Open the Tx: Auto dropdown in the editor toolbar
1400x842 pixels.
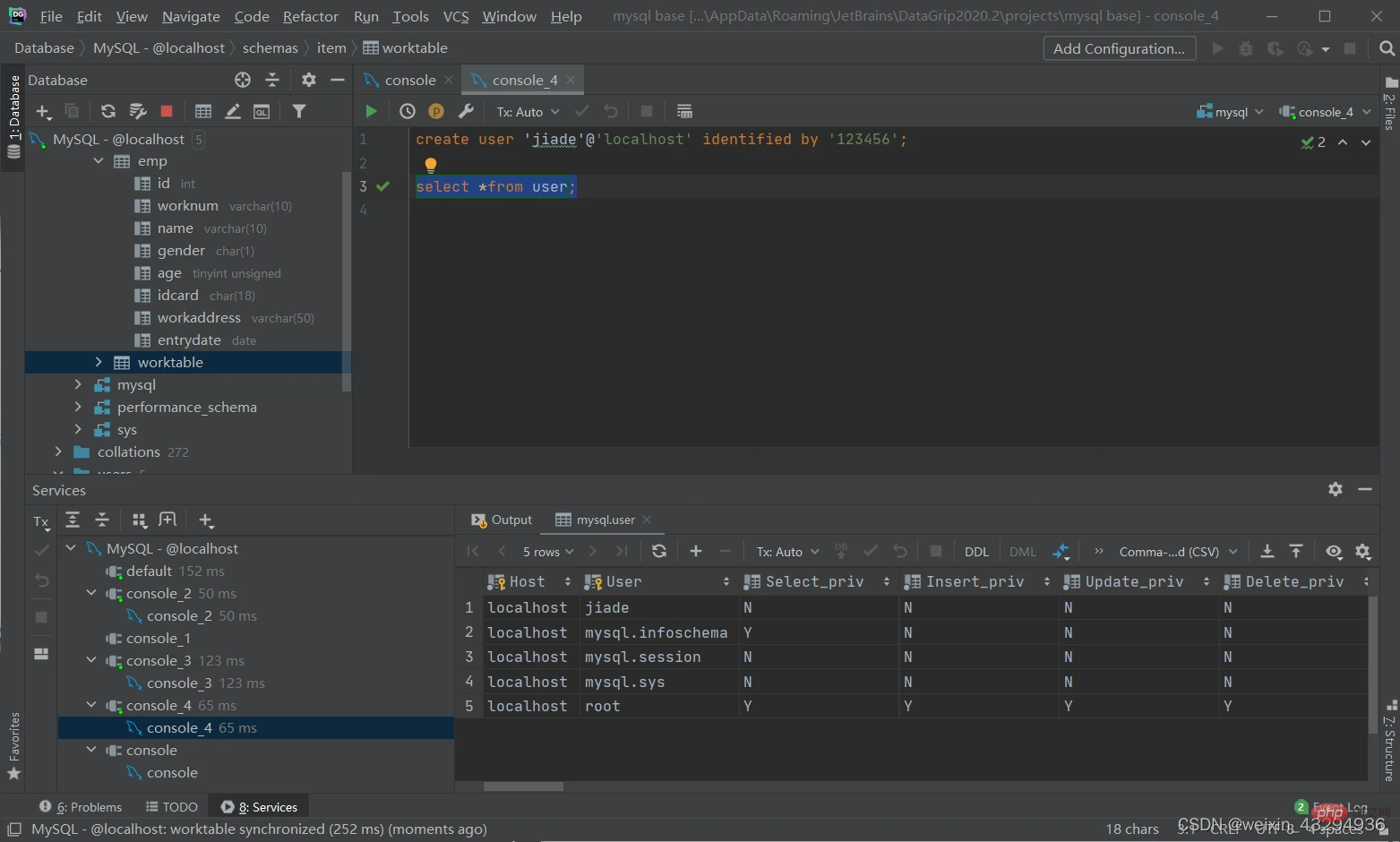pyautogui.click(x=528, y=112)
